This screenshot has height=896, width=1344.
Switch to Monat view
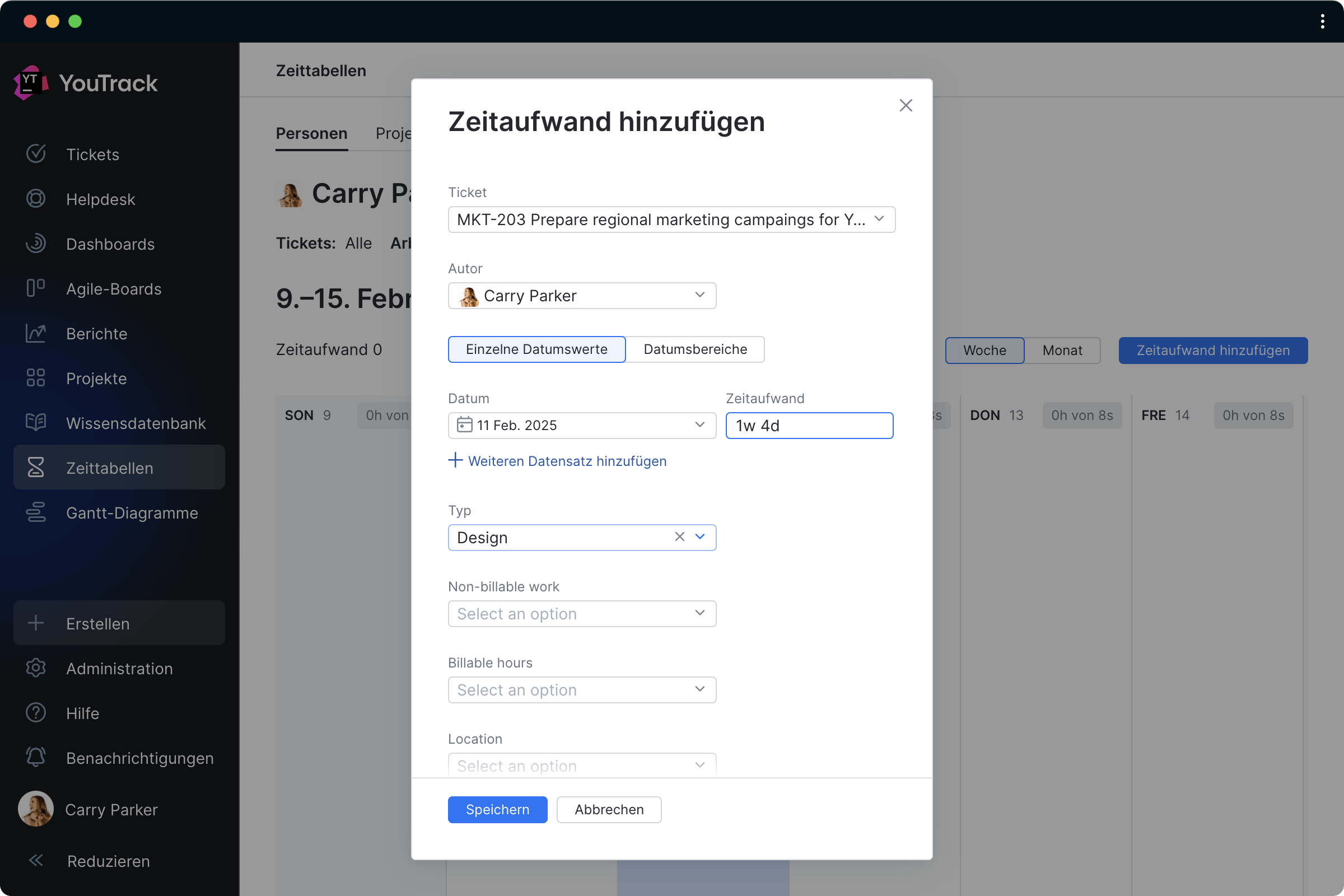tap(1063, 350)
